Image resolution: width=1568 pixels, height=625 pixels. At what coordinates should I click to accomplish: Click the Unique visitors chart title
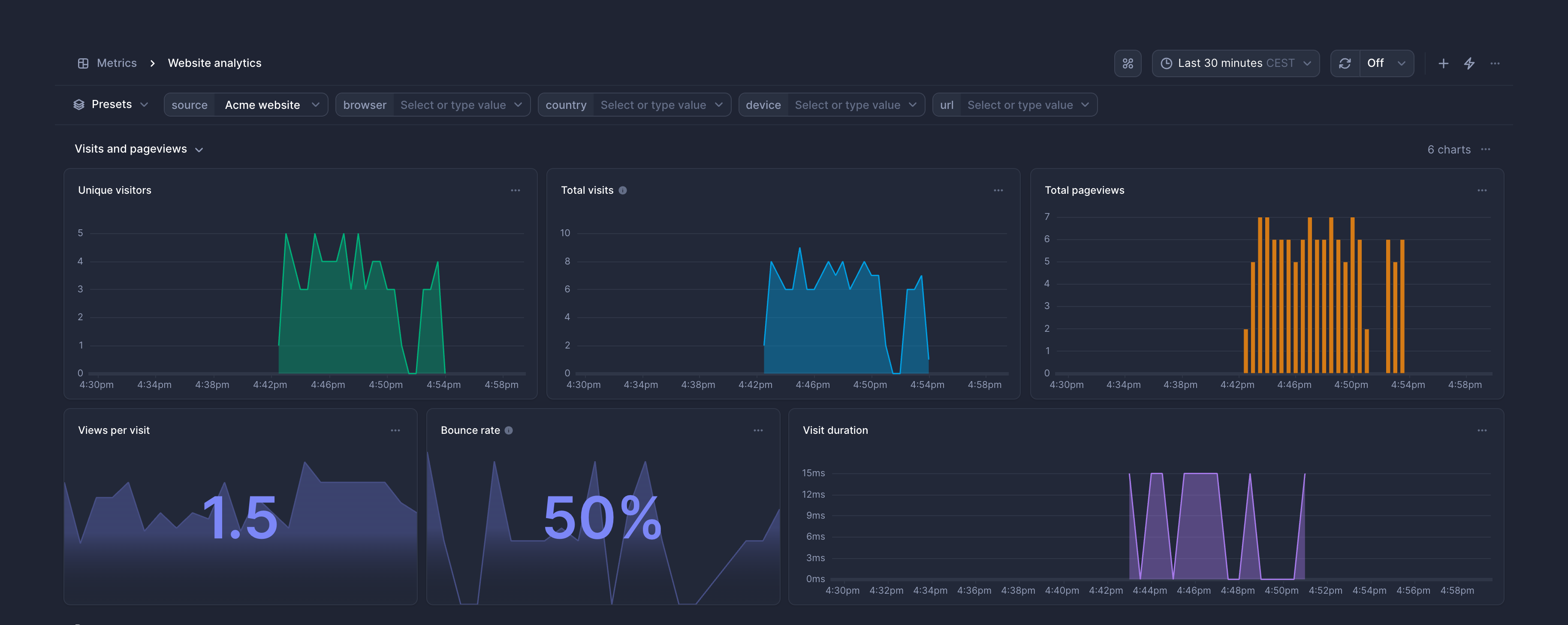tap(115, 190)
